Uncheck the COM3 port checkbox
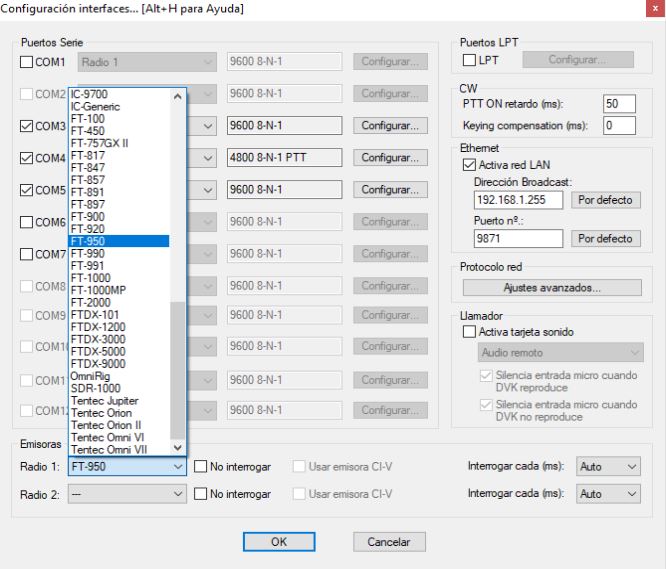The image size is (666, 569). (x=26, y=126)
